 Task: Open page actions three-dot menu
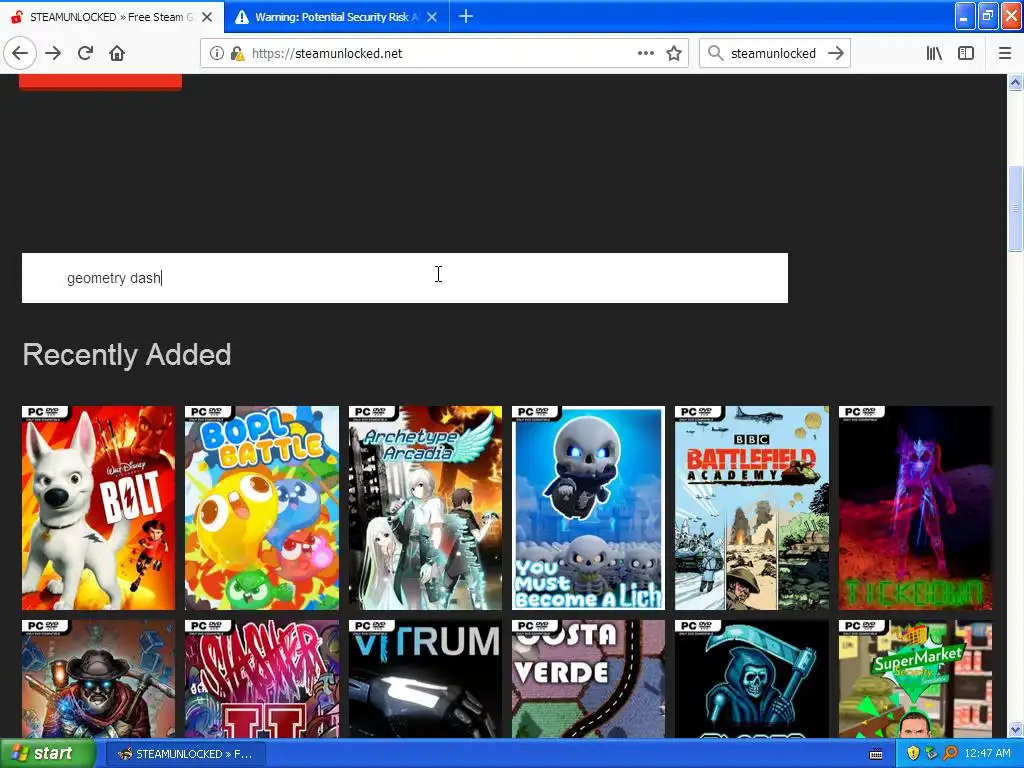645,54
